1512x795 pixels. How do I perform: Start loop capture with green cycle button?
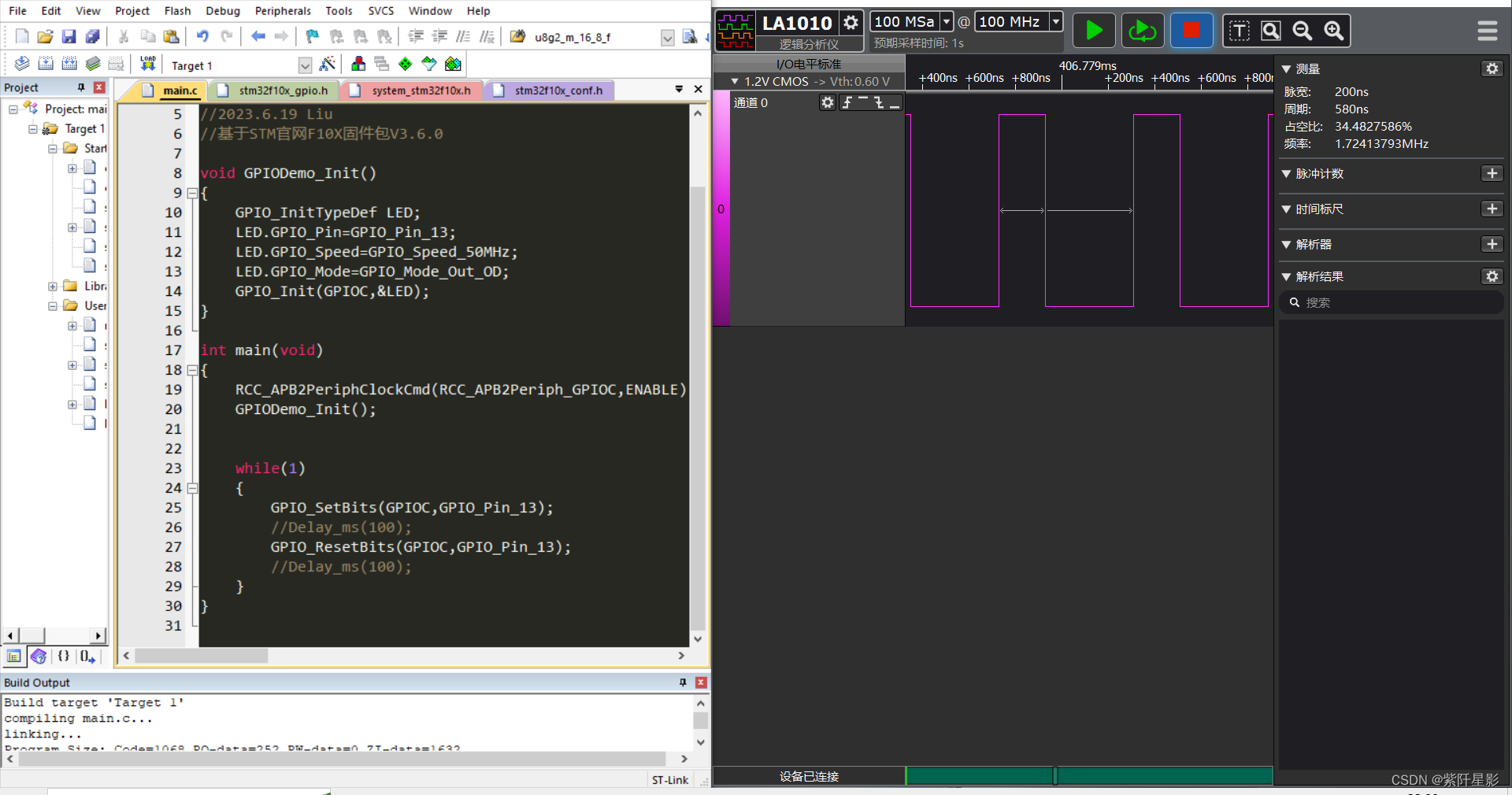click(1143, 31)
